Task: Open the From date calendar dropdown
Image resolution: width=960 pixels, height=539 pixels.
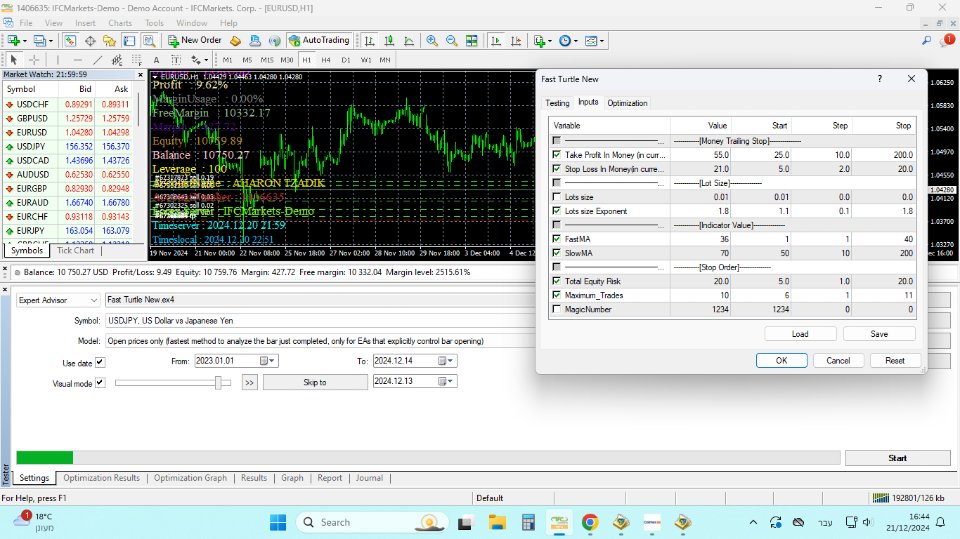Action: [x=268, y=361]
